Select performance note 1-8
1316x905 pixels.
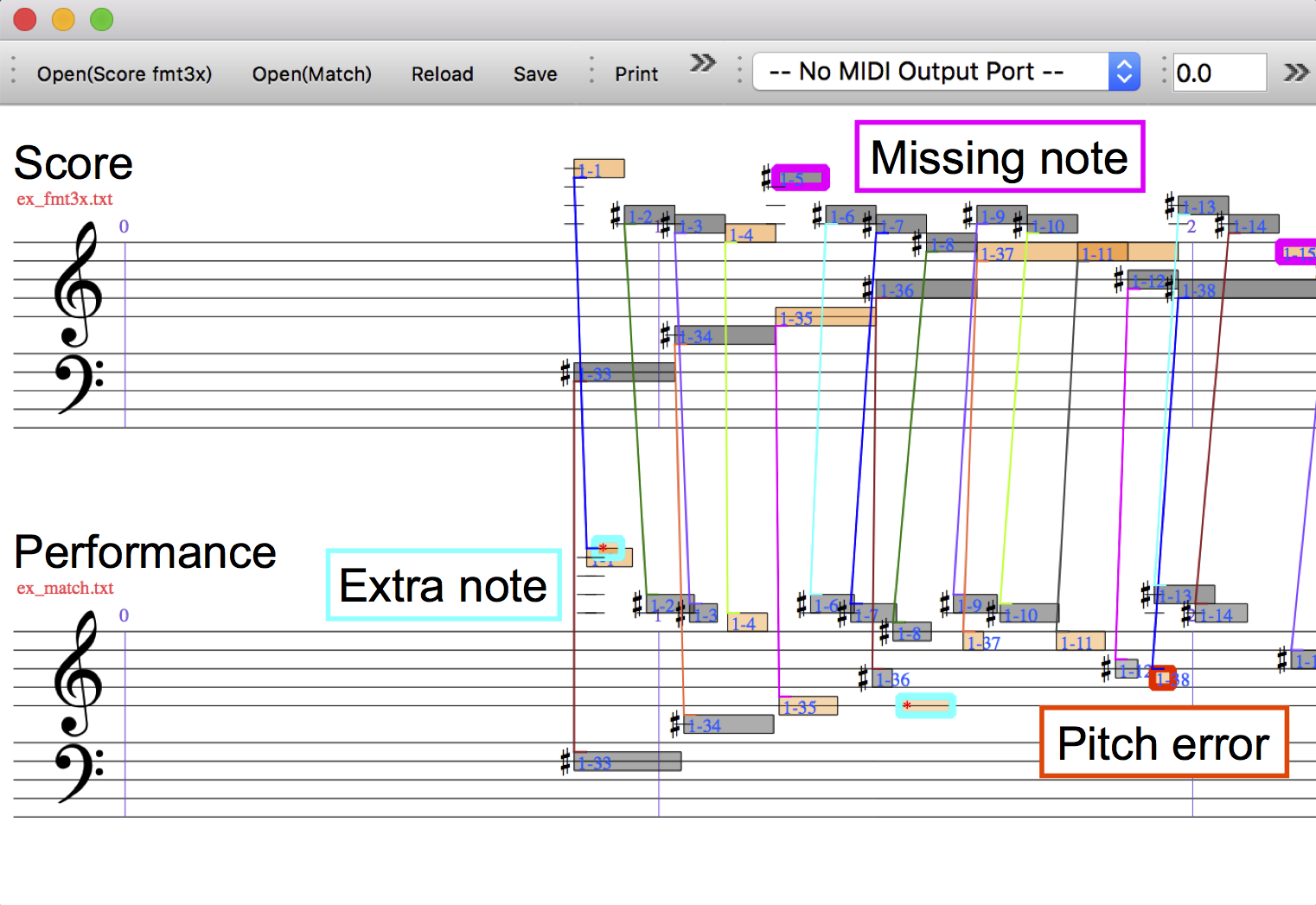(912, 632)
